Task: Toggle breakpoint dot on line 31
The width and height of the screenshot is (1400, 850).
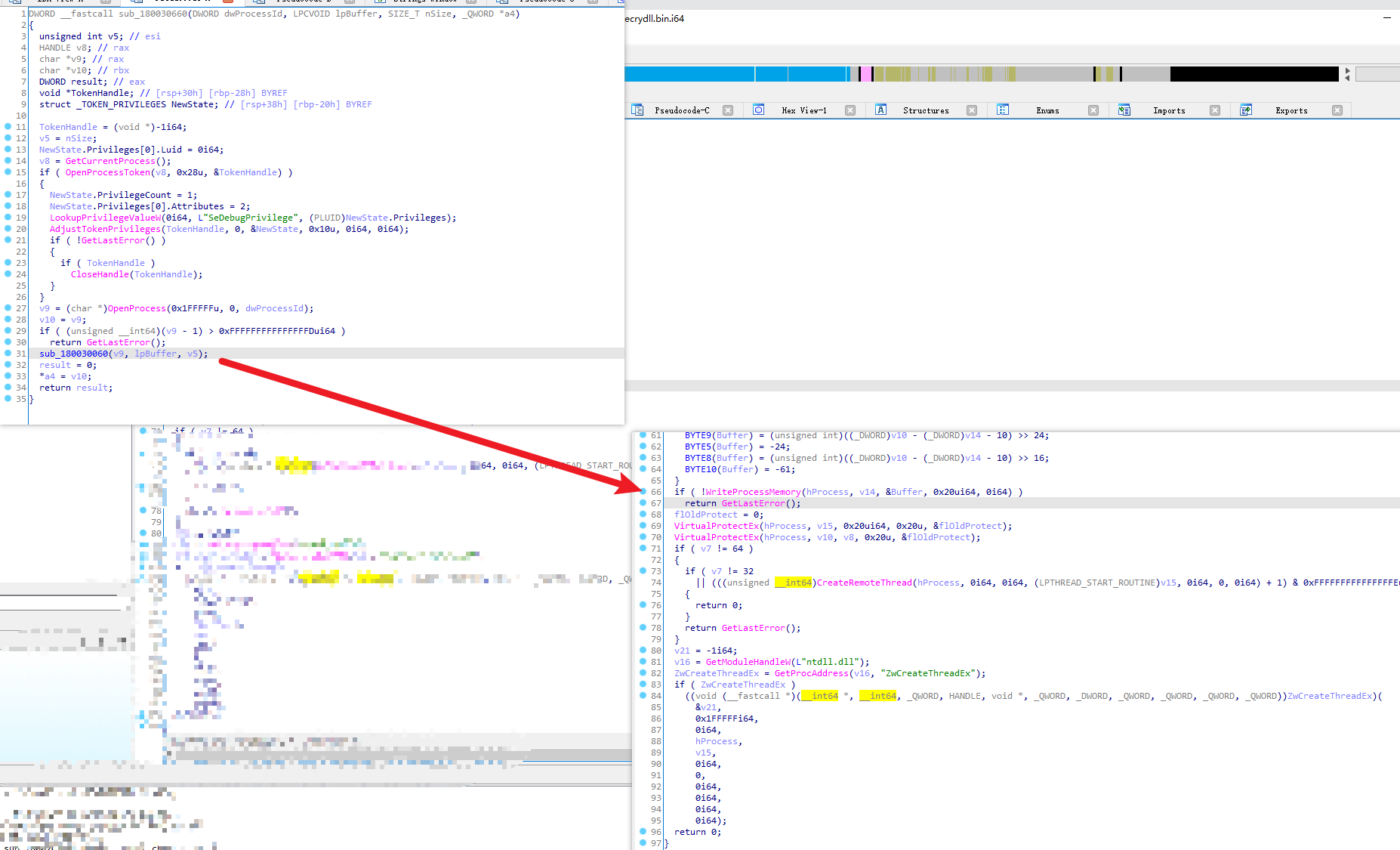Action: (x=8, y=354)
